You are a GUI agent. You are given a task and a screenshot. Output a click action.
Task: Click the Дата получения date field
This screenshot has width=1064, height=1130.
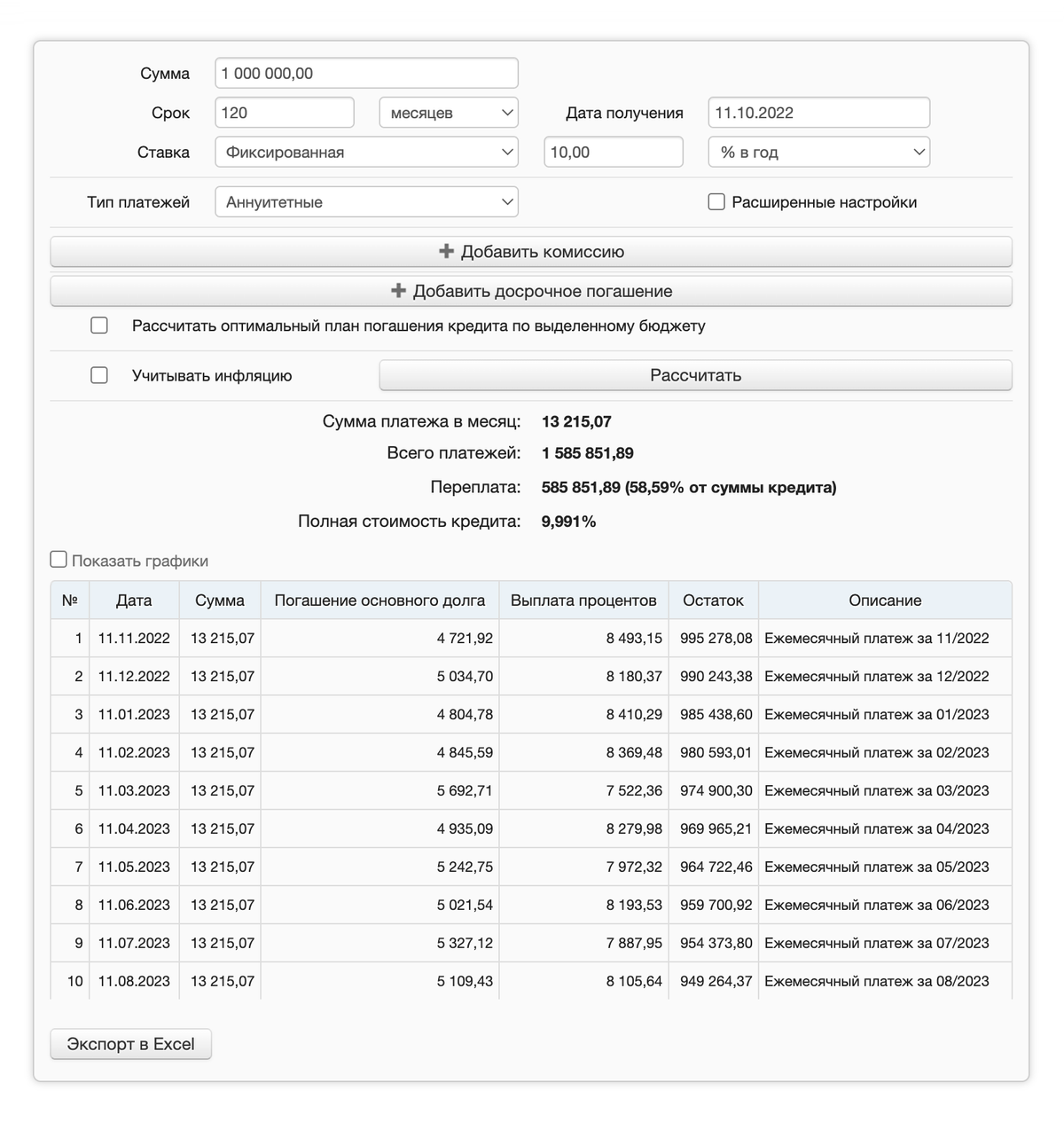tap(819, 113)
